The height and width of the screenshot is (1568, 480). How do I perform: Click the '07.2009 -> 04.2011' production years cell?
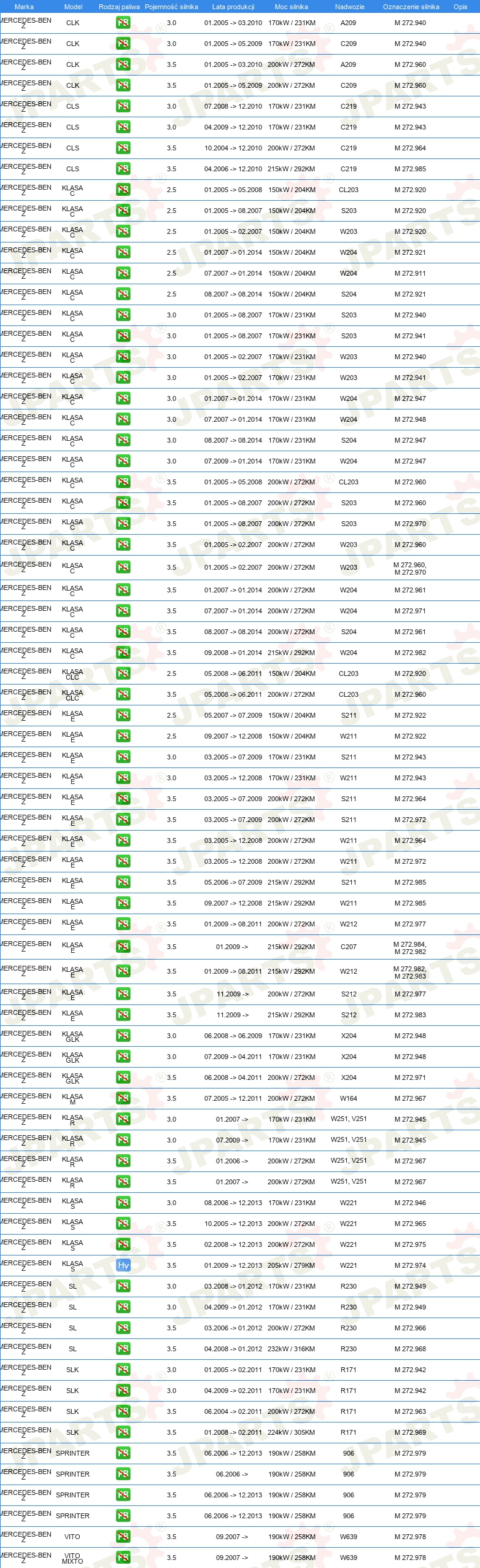[233, 1057]
